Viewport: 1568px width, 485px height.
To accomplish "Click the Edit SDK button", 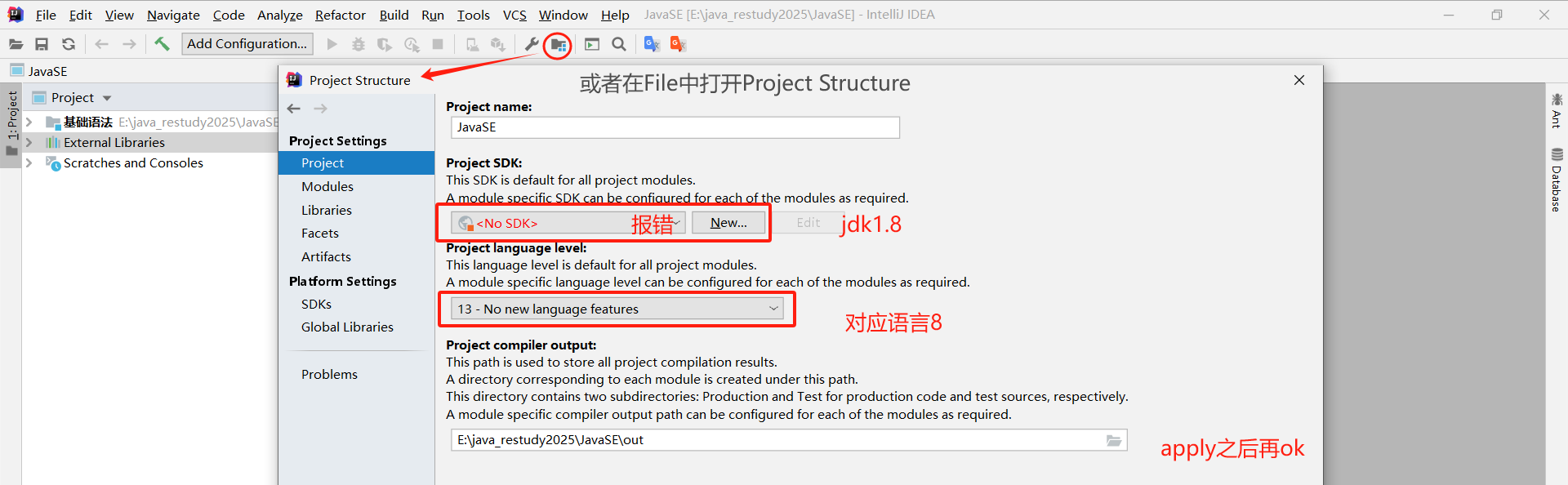I will 808,223.
